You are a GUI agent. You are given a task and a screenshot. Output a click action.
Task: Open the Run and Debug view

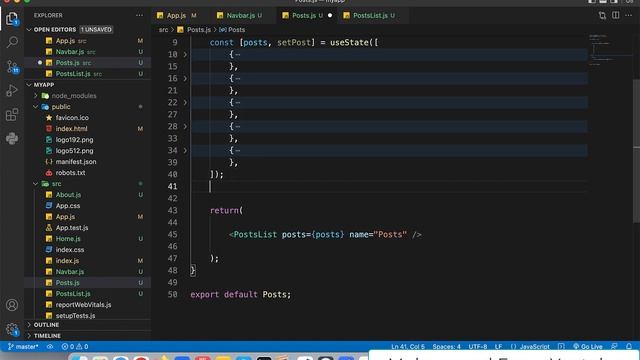click(12, 91)
